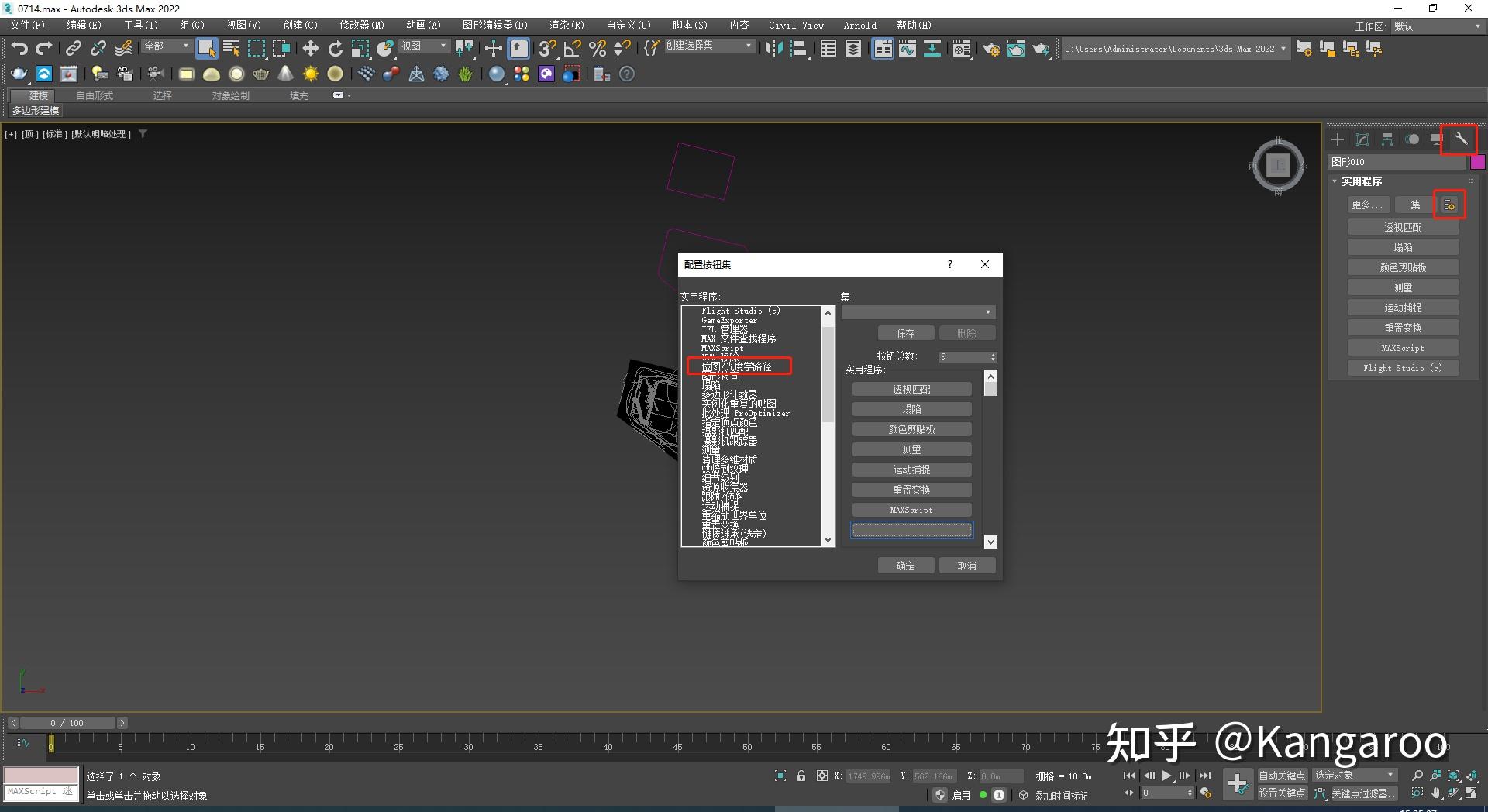Toggle 自动关键点 mode

tap(1282, 776)
